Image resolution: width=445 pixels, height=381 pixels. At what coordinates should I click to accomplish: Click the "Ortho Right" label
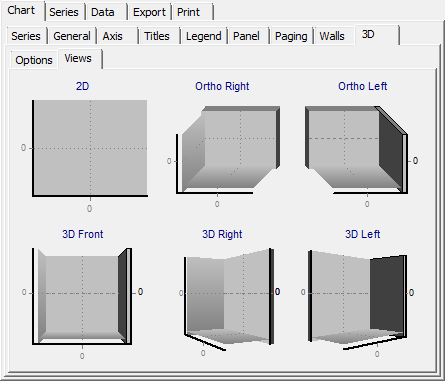pyautogui.click(x=222, y=86)
